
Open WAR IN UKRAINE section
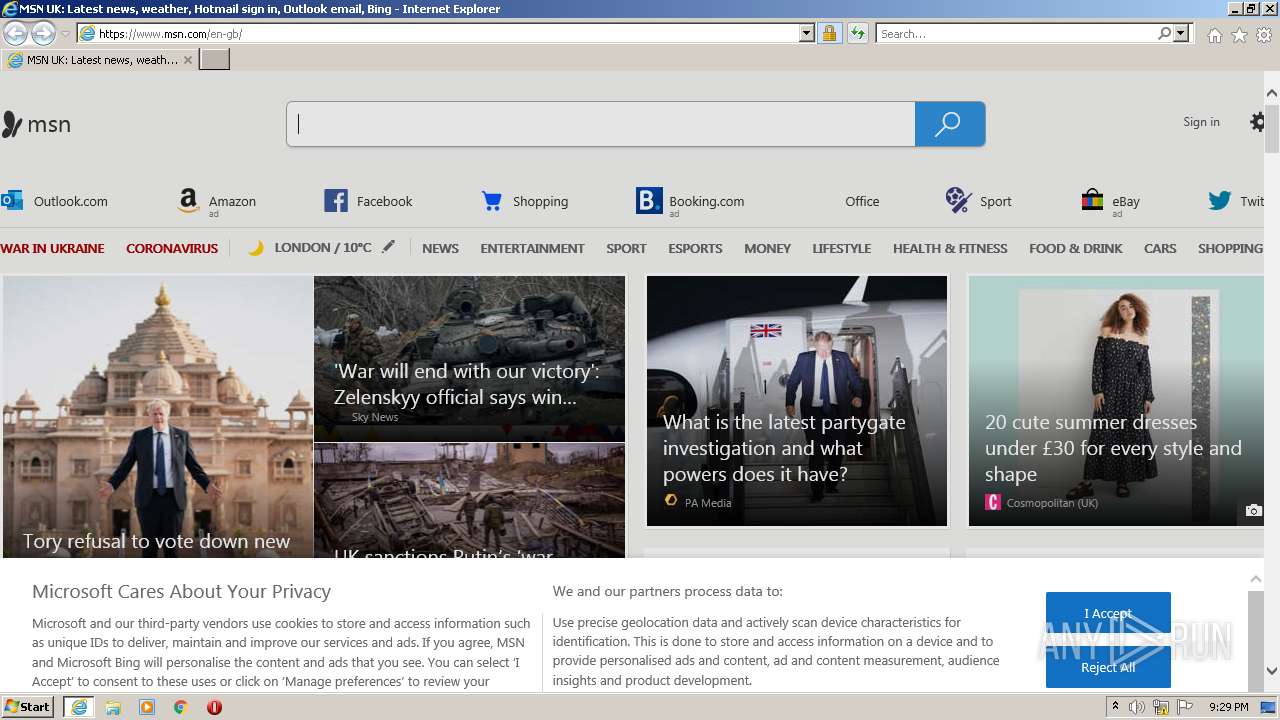pos(52,248)
